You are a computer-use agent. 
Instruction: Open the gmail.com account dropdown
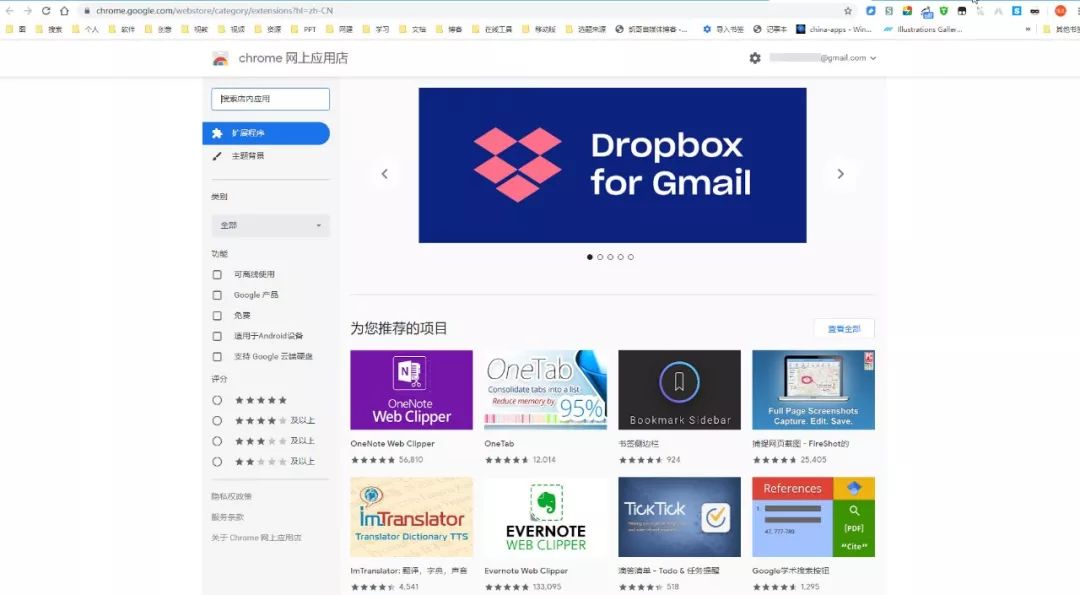823,59
